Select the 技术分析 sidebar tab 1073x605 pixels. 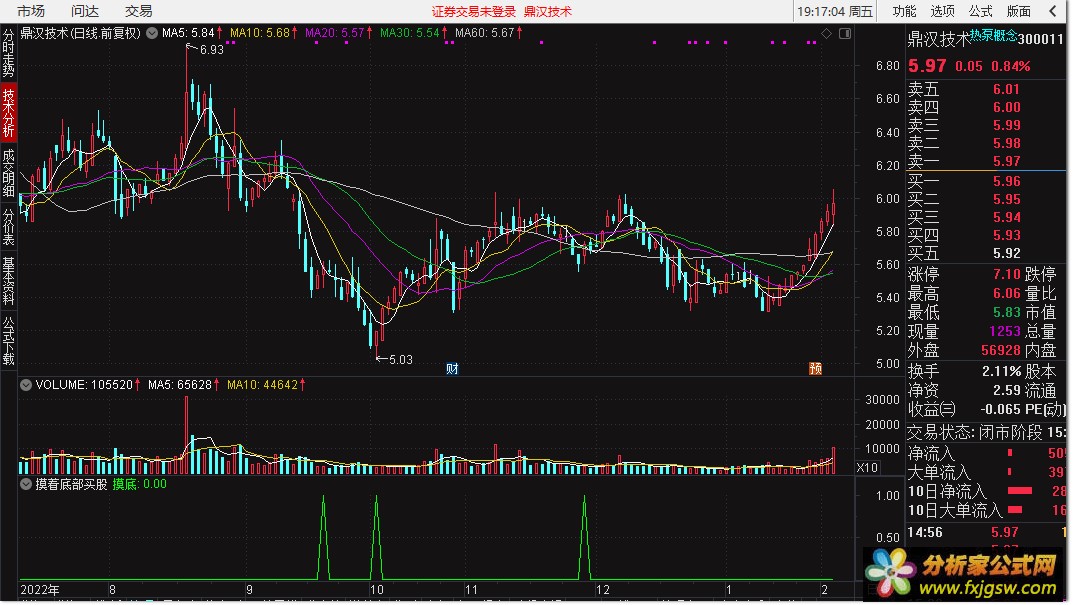pyautogui.click(x=8, y=113)
